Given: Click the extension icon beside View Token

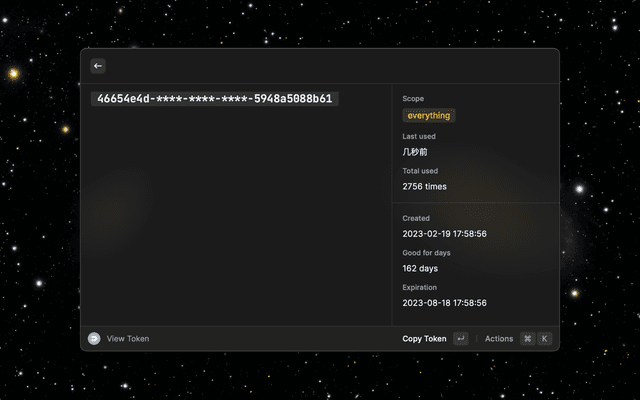Looking at the screenshot, I should tap(94, 339).
